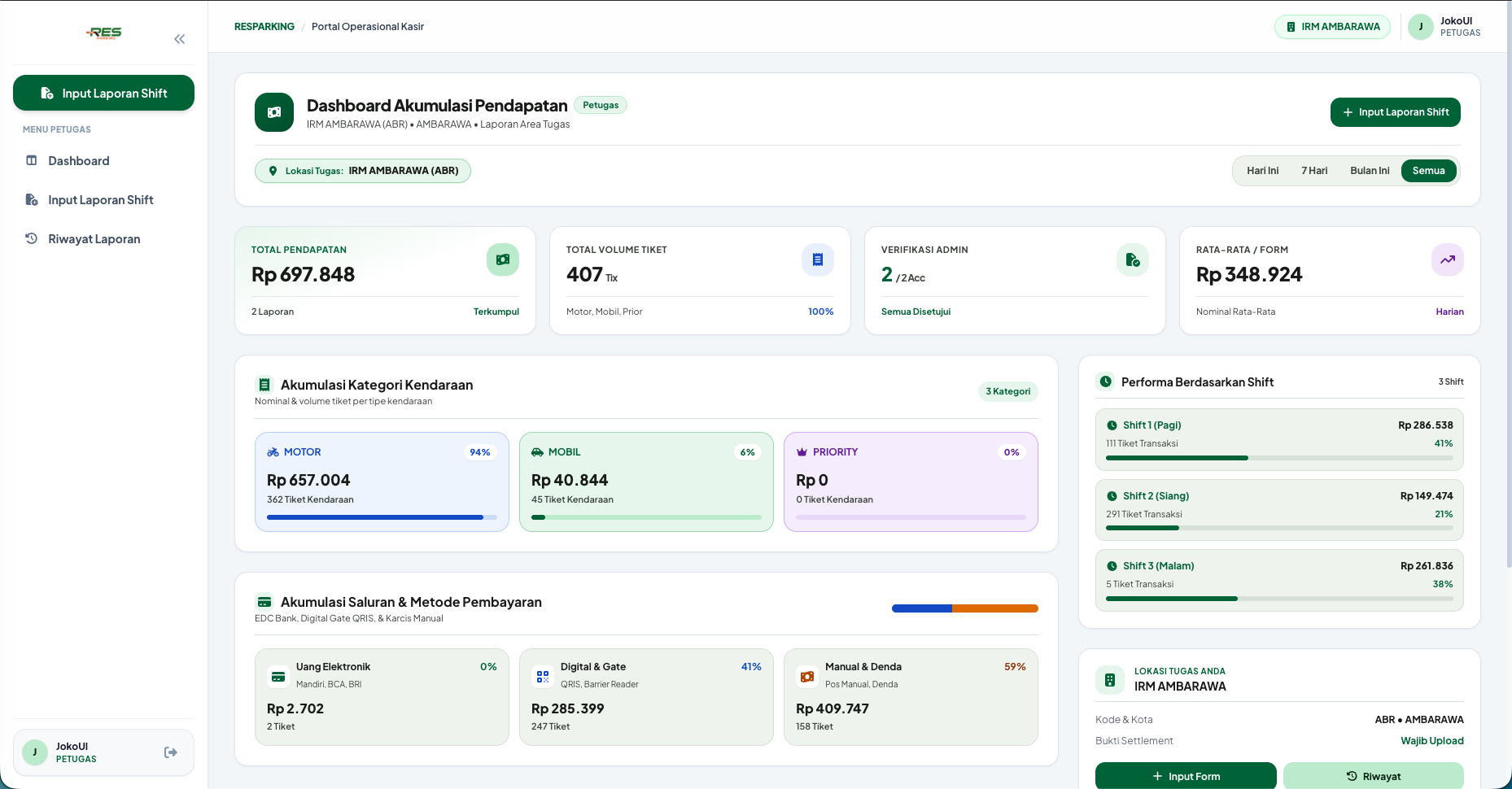The image size is (1512, 789).
Task: Click the MOTOR 94% progress bar
Action: click(382, 517)
